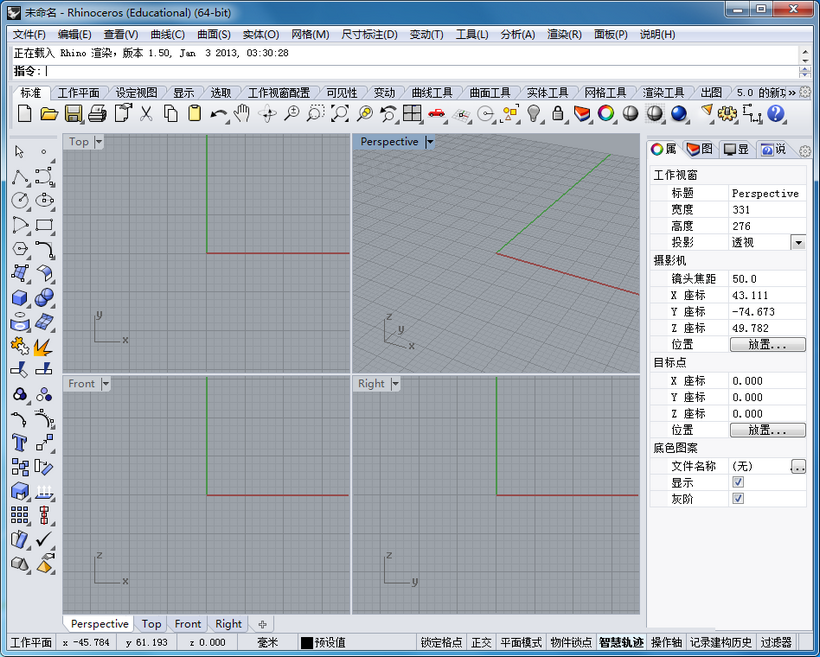This screenshot has width=820, height=657.
Task: Open the 渲染(R) menu
Action: pos(563,33)
